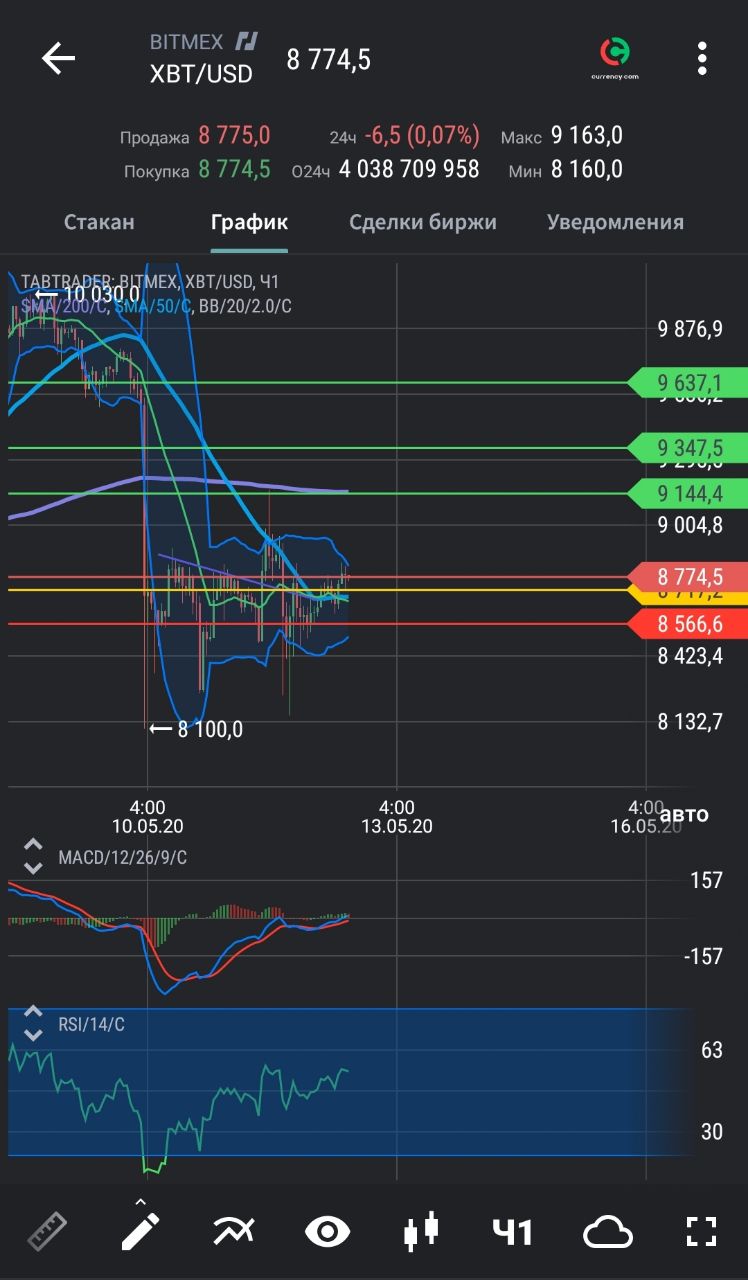Tap the авто scale button
The width and height of the screenshot is (748, 1280).
(x=684, y=814)
